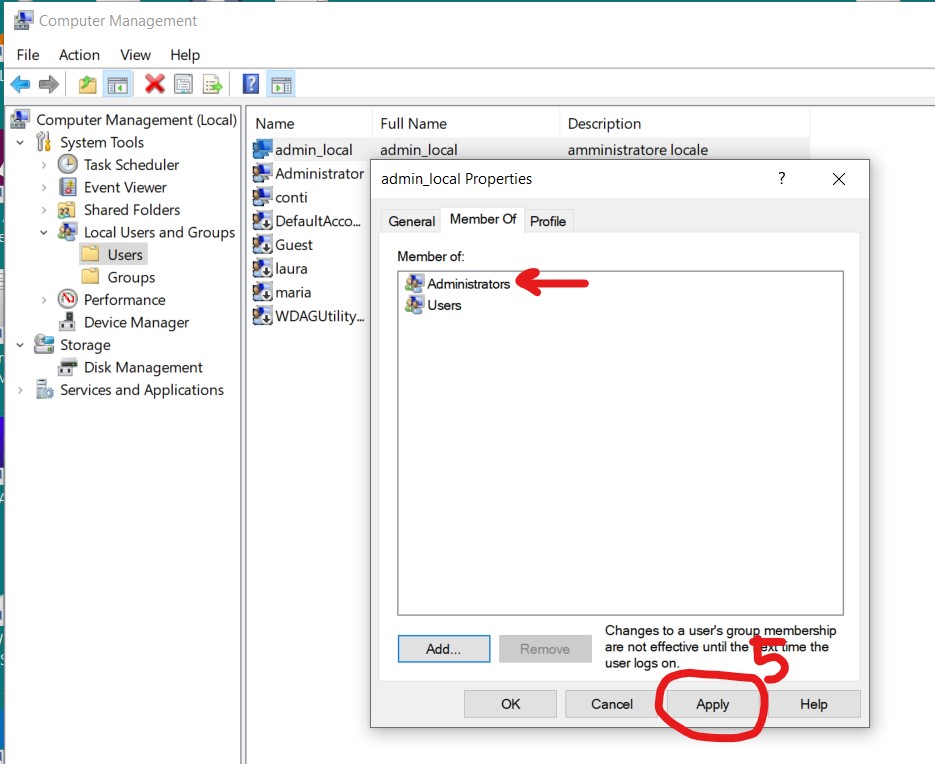Viewport: 935px width, 764px height.
Task: Click the Up one level folder icon
Action: point(88,85)
